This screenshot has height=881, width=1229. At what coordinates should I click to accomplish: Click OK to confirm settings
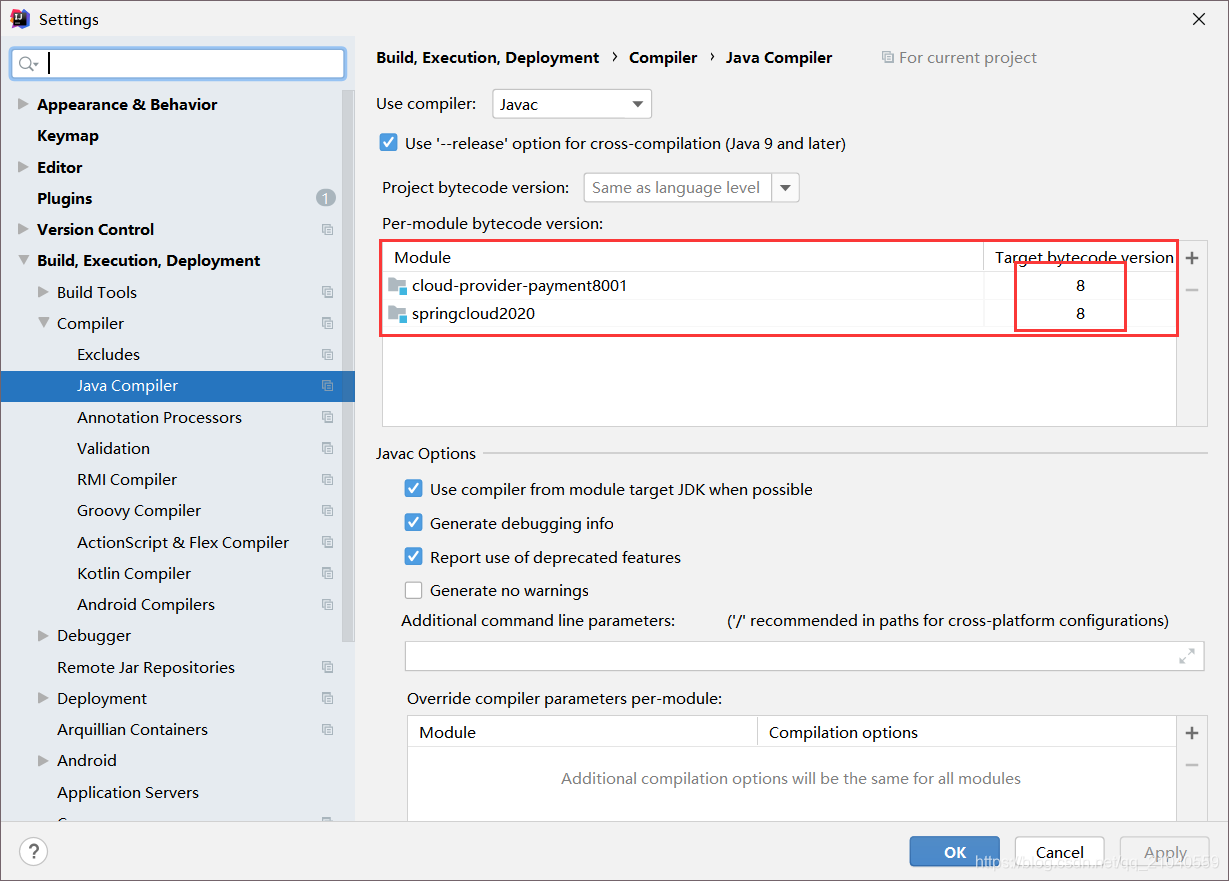(x=954, y=852)
